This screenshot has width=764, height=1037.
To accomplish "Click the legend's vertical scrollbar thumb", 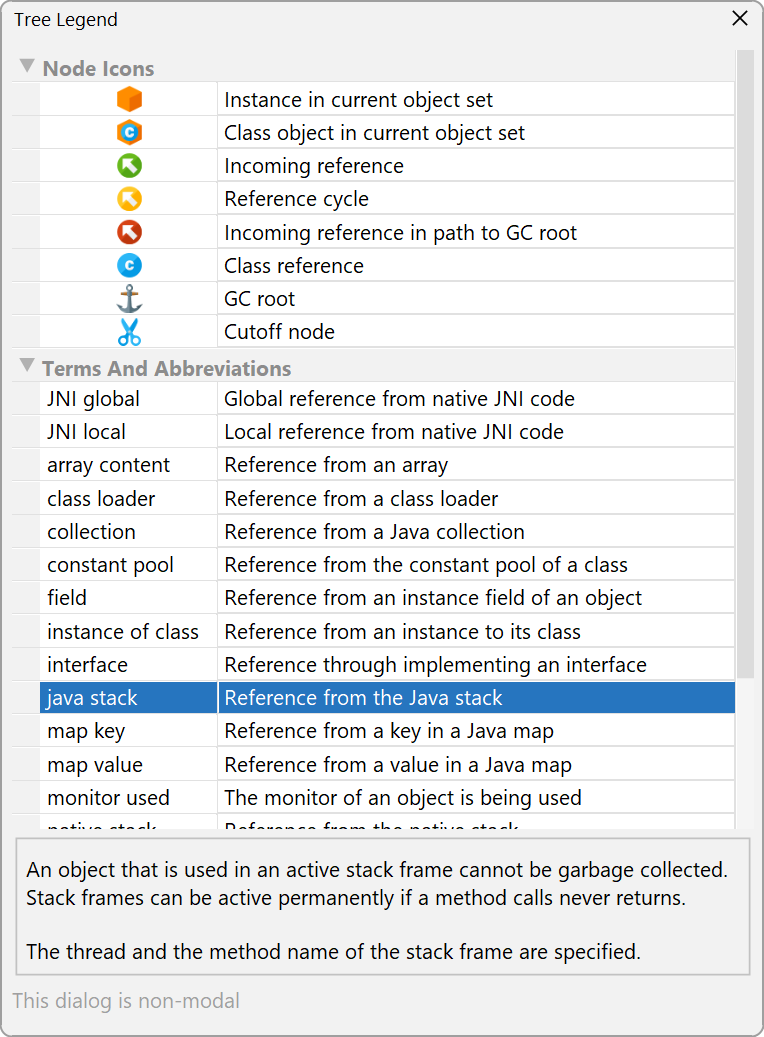I will [745, 364].
